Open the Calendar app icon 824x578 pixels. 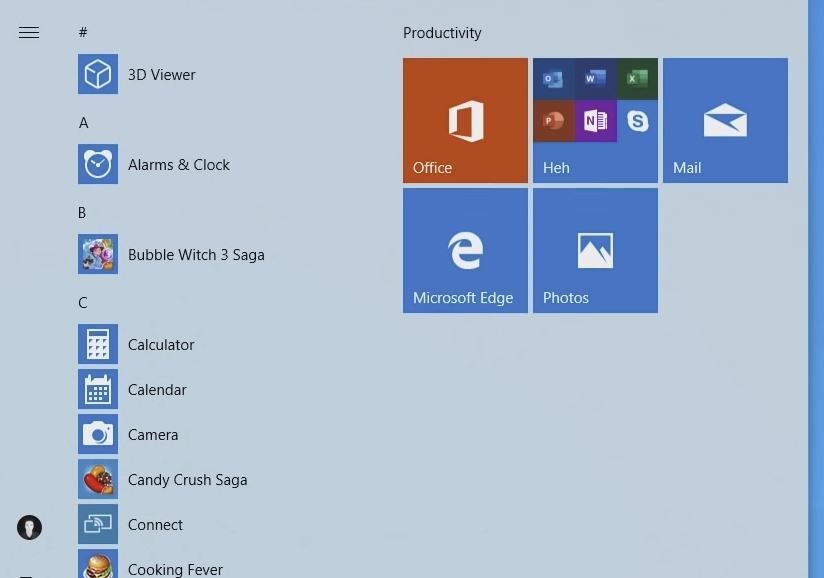pyautogui.click(x=98, y=390)
